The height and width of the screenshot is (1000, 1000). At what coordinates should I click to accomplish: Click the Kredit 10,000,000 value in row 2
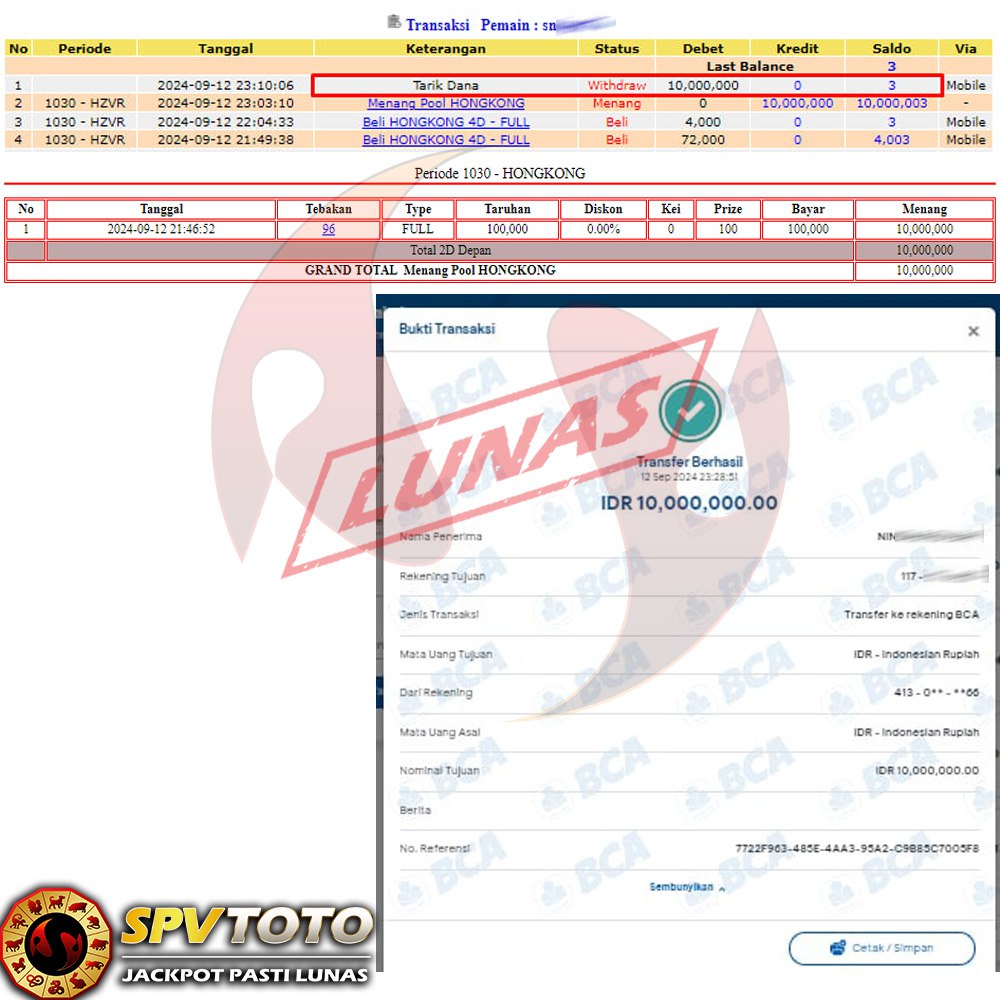coord(797,104)
